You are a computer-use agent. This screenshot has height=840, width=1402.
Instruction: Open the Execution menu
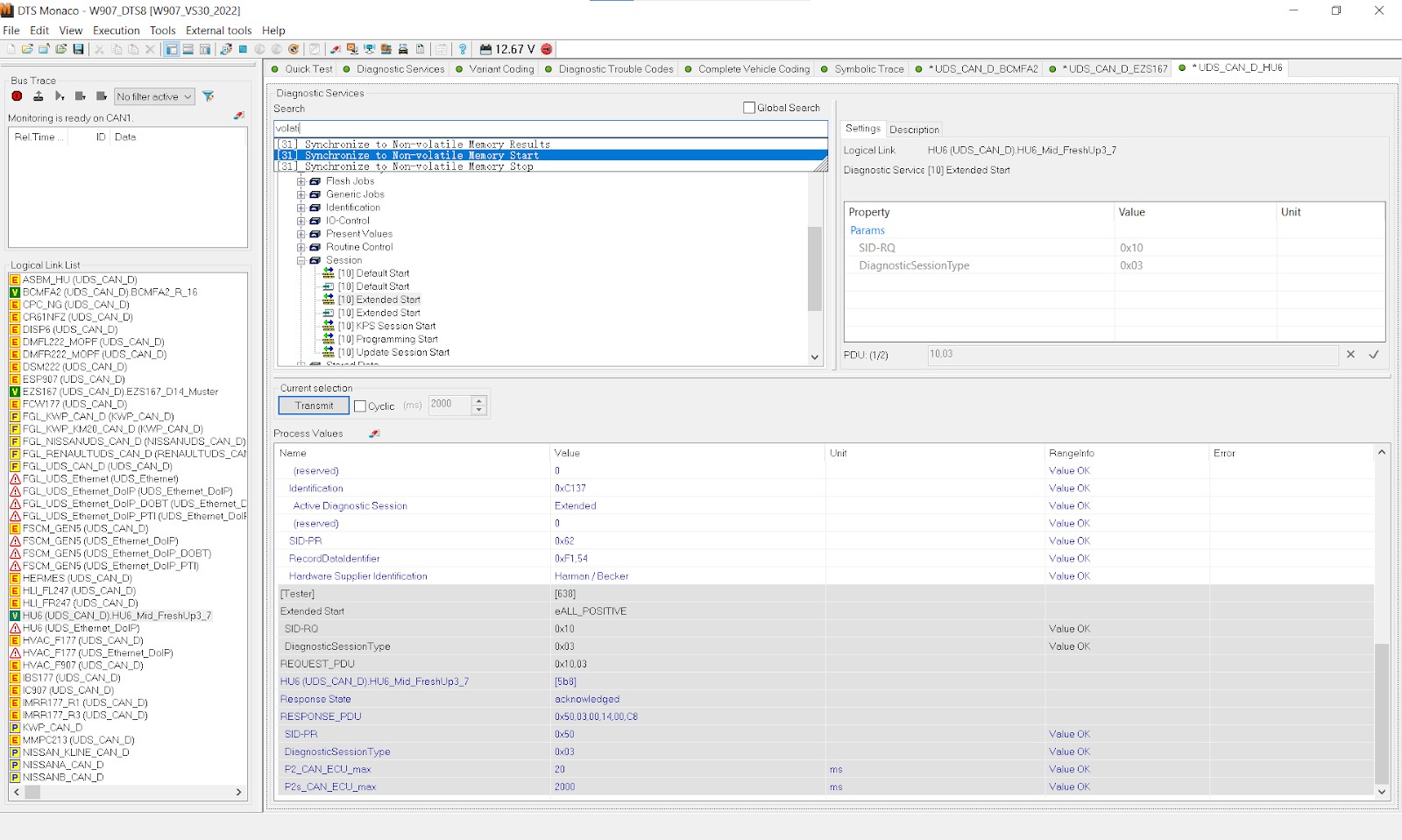[117, 30]
